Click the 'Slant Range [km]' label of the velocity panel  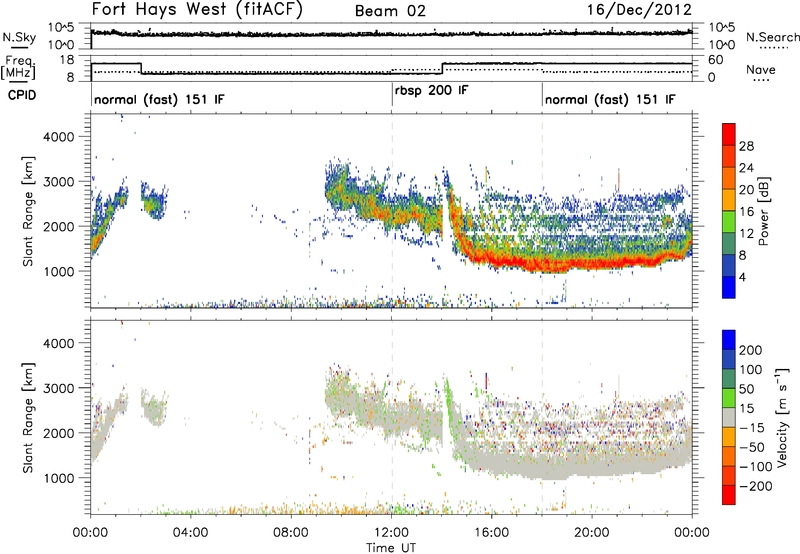click(x=28, y=417)
